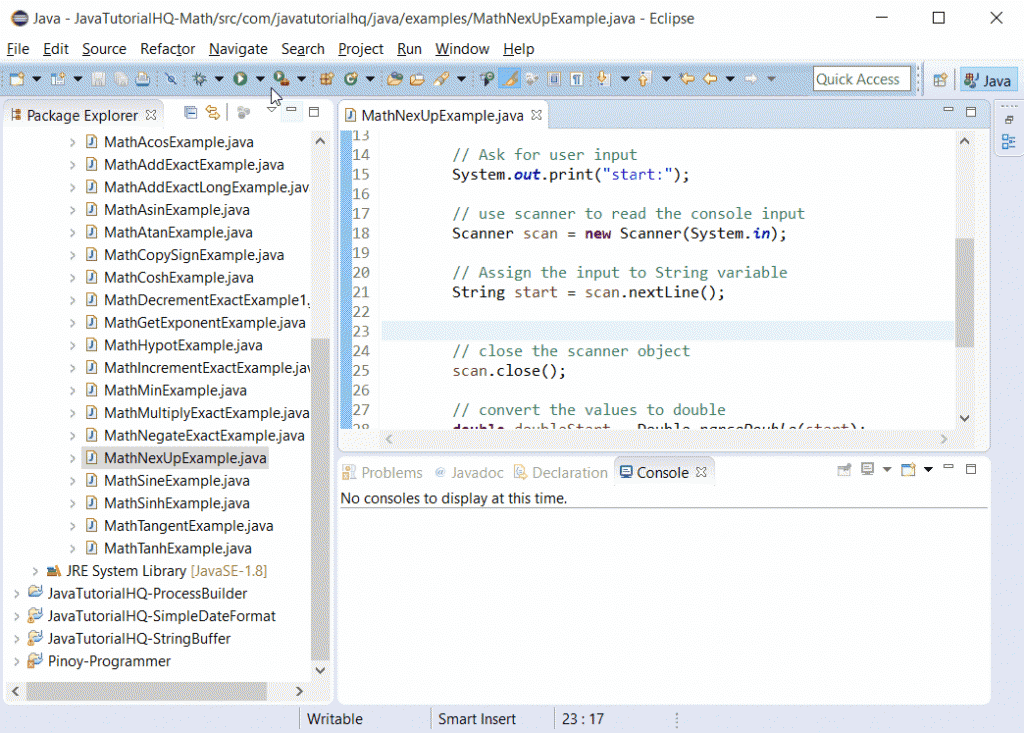Click the Java perspective button
Viewport: 1024px width, 733px height.
coord(988,79)
